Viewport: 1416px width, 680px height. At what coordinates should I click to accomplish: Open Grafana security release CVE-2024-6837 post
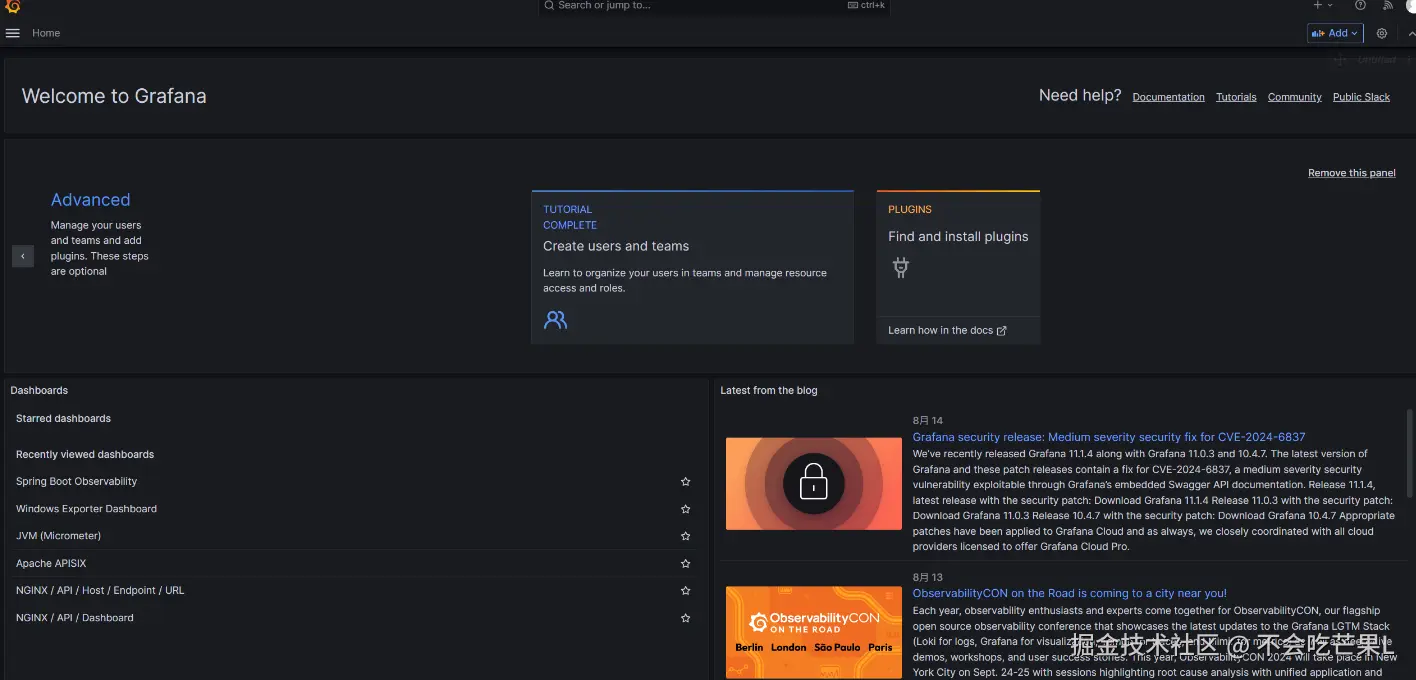coord(1108,437)
